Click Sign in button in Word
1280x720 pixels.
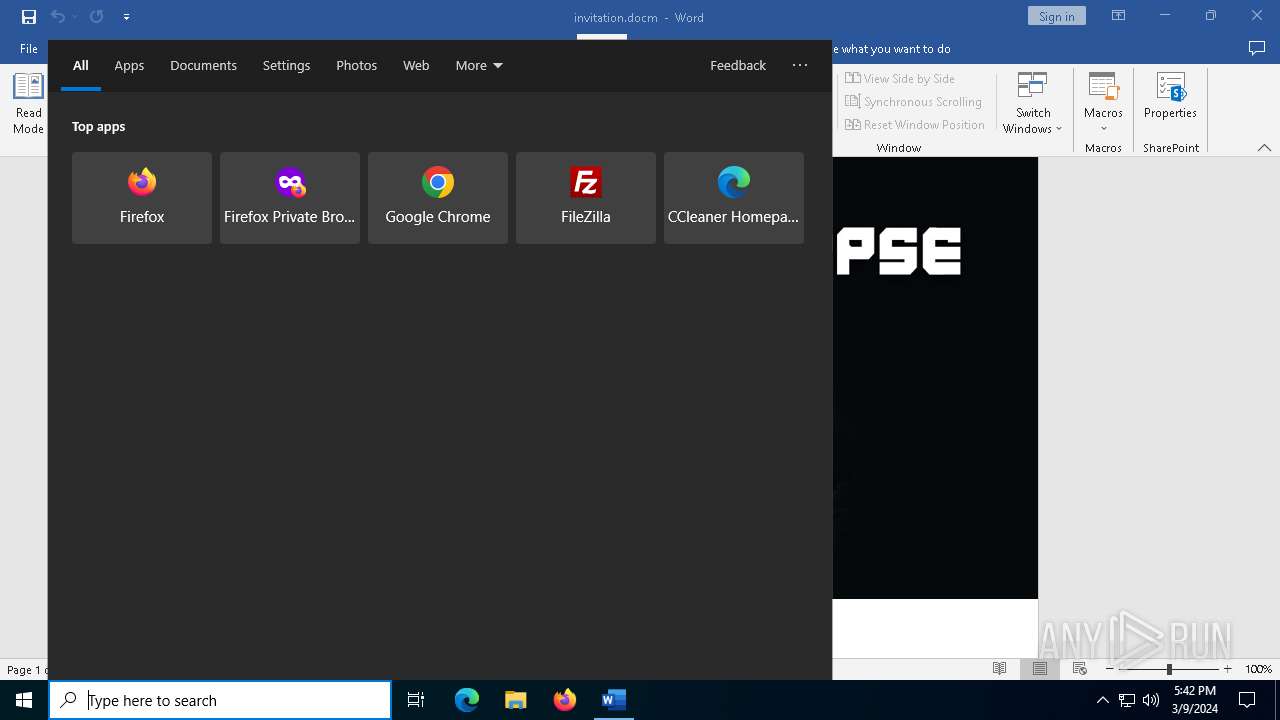(1056, 16)
